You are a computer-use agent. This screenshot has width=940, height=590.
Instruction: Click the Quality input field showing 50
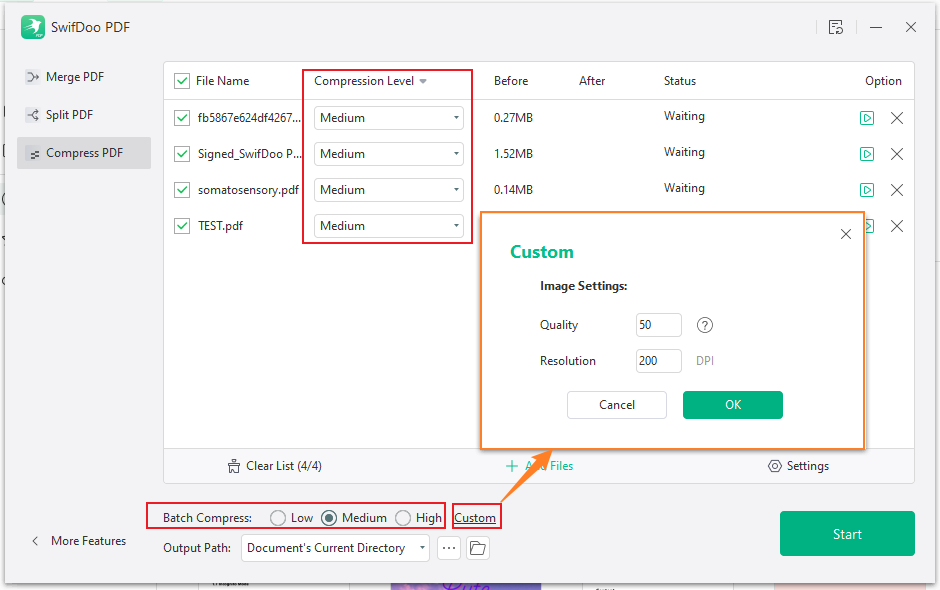[x=658, y=324]
